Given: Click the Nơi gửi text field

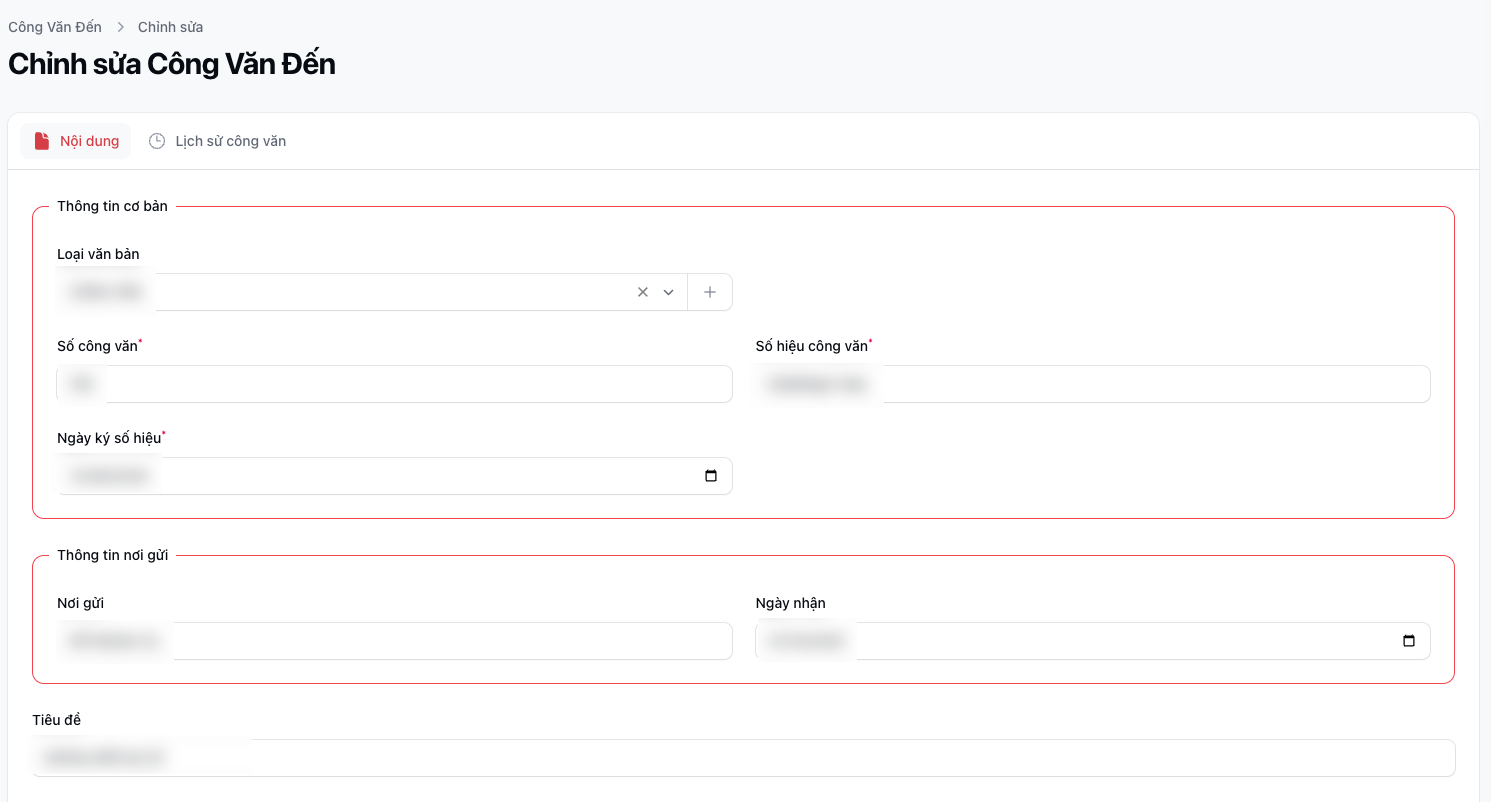Looking at the screenshot, I should tap(394, 641).
